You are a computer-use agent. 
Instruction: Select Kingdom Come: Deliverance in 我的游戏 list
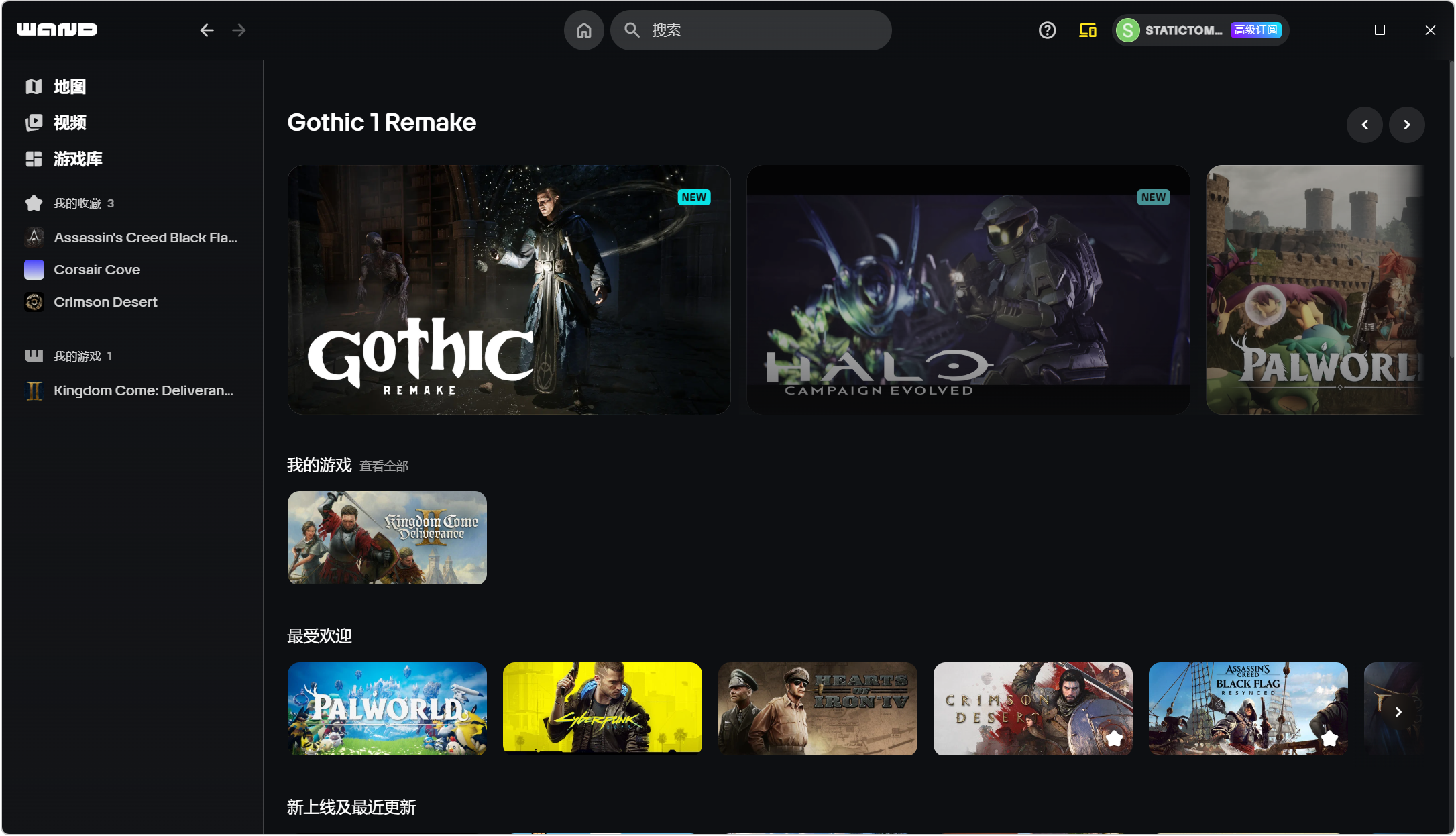[144, 390]
